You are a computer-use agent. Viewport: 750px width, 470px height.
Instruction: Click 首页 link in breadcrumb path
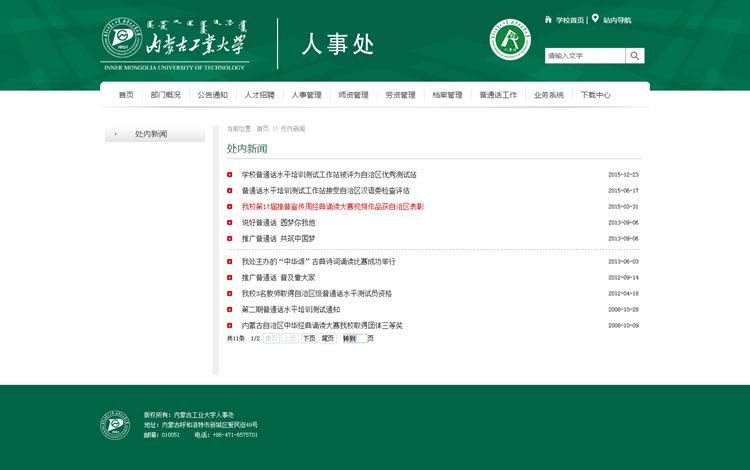pos(262,129)
